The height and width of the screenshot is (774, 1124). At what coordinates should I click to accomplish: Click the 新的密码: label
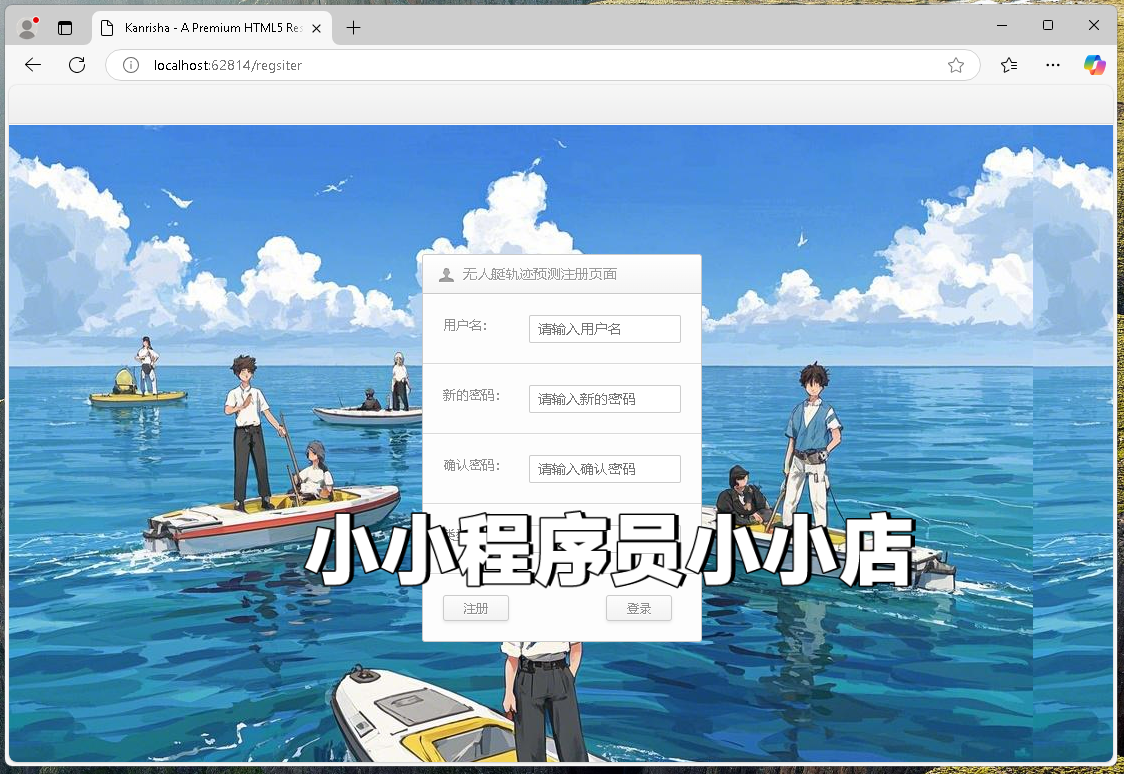[471, 396]
